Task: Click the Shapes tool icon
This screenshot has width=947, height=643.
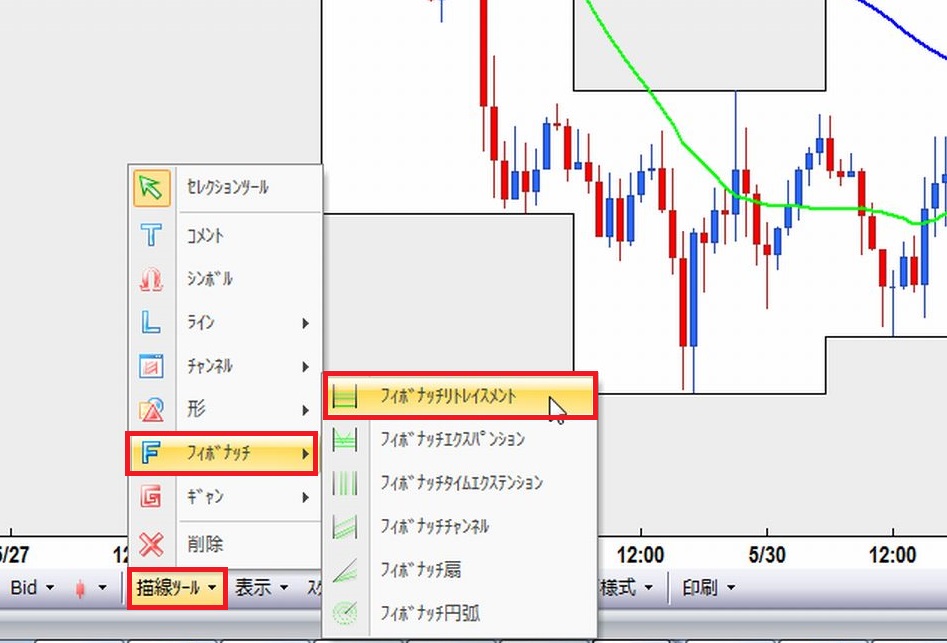Action: pos(151,409)
